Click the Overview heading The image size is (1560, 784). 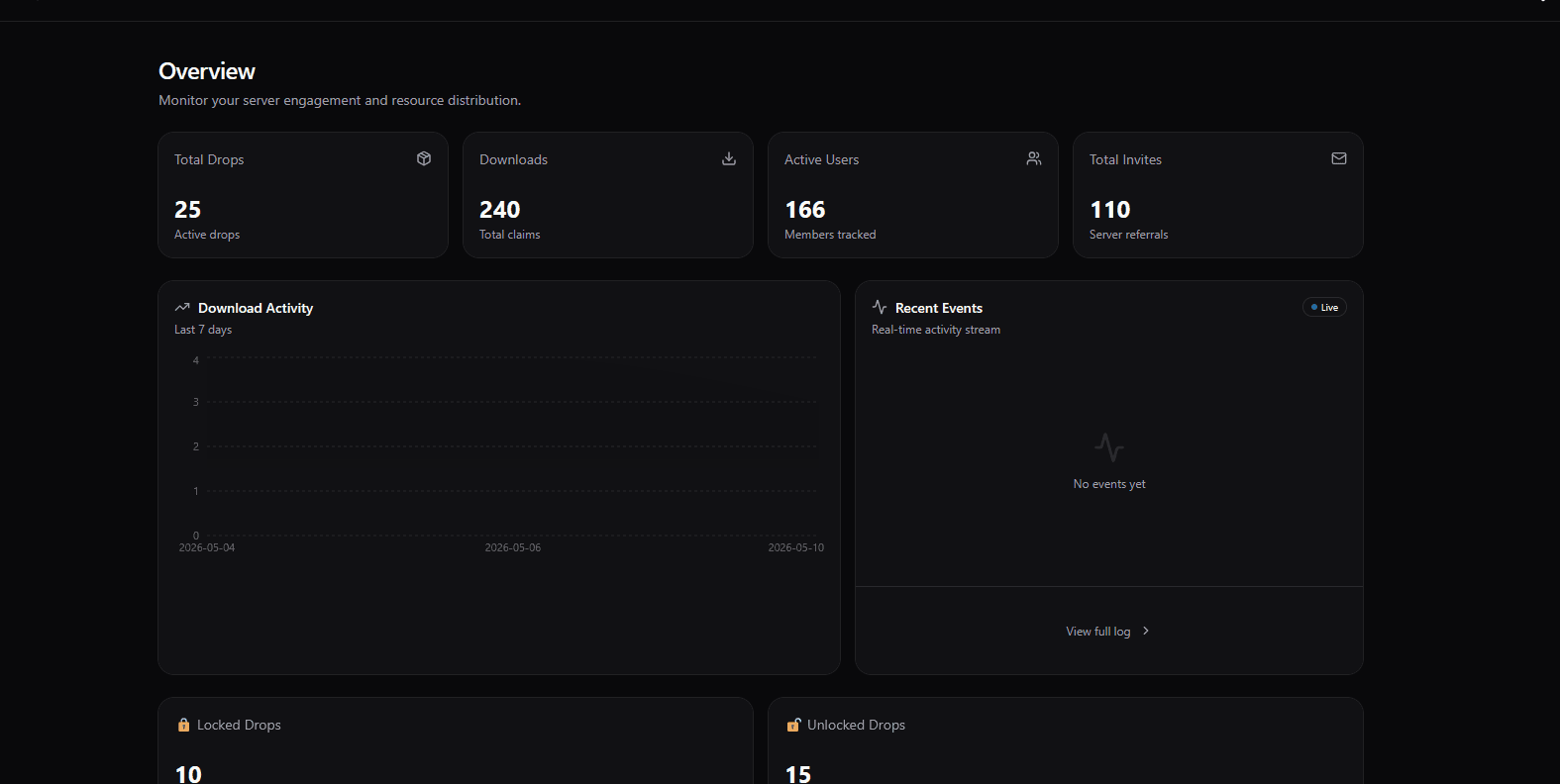207,71
